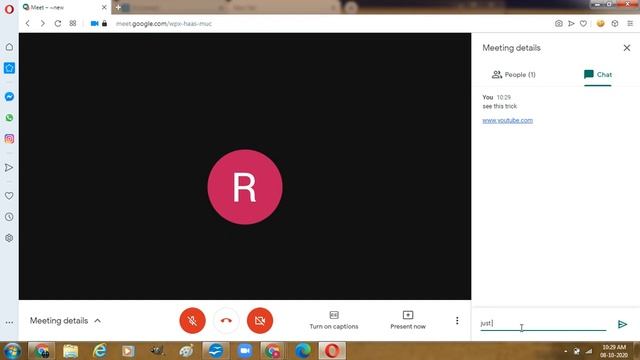Open the www.youtube.com link in chat
The width and height of the screenshot is (640, 360).
[x=507, y=120]
